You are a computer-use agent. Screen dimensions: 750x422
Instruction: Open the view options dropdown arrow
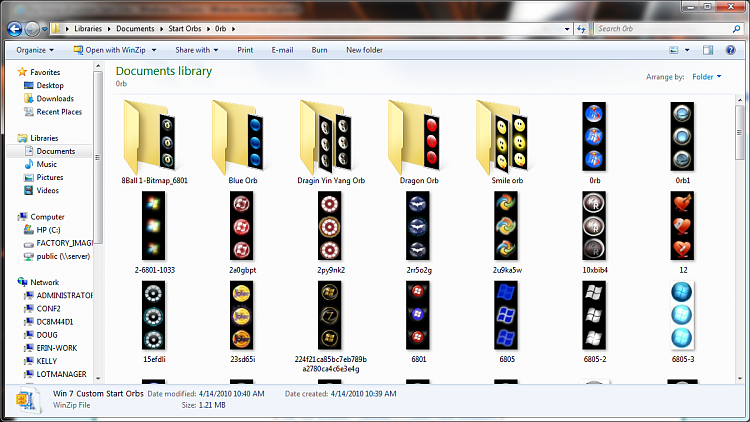pyautogui.click(x=687, y=50)
